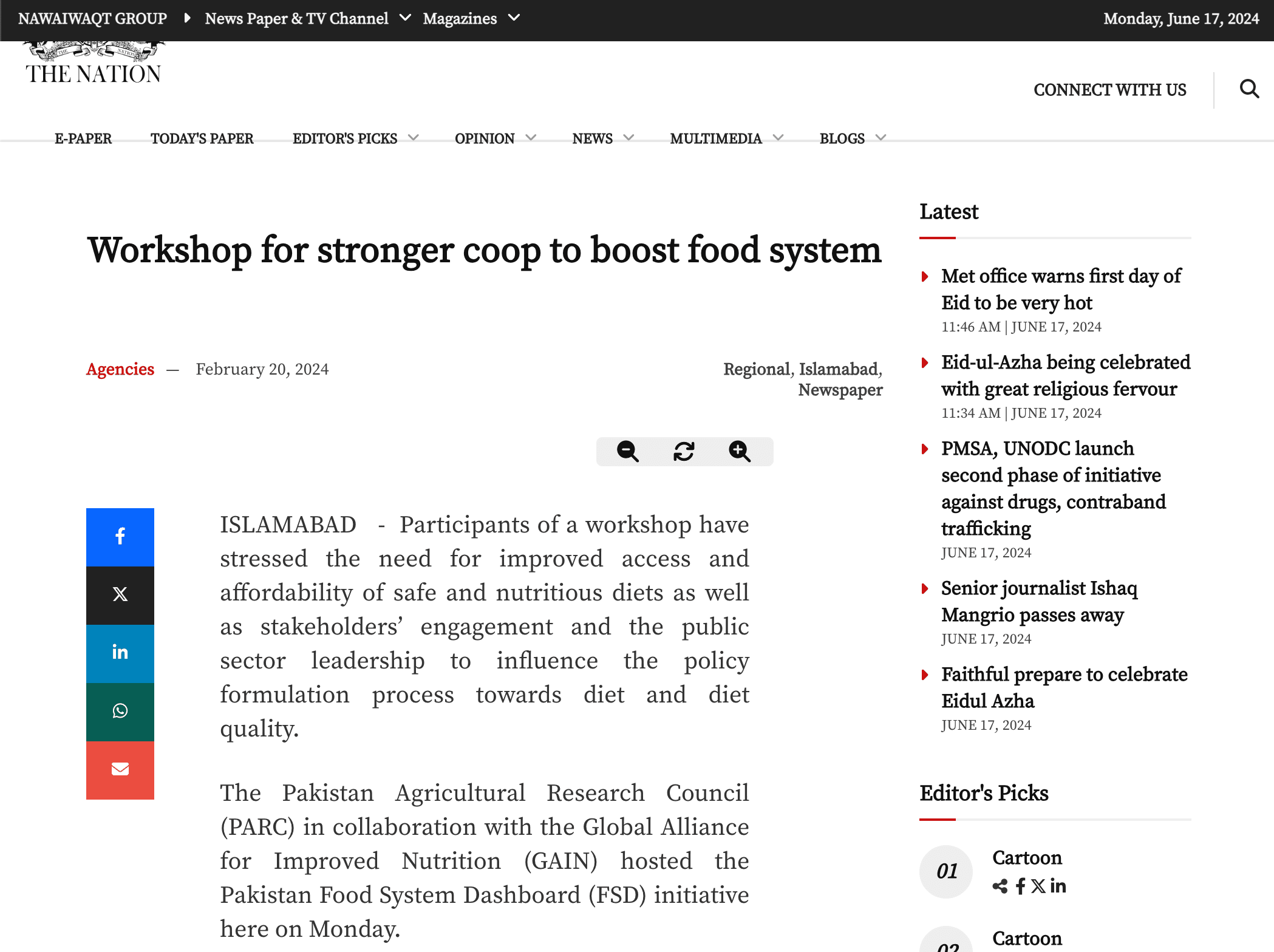
Task: Open Faithful prepare to celebrate Eidul Azha
Action: (1064, 687)
